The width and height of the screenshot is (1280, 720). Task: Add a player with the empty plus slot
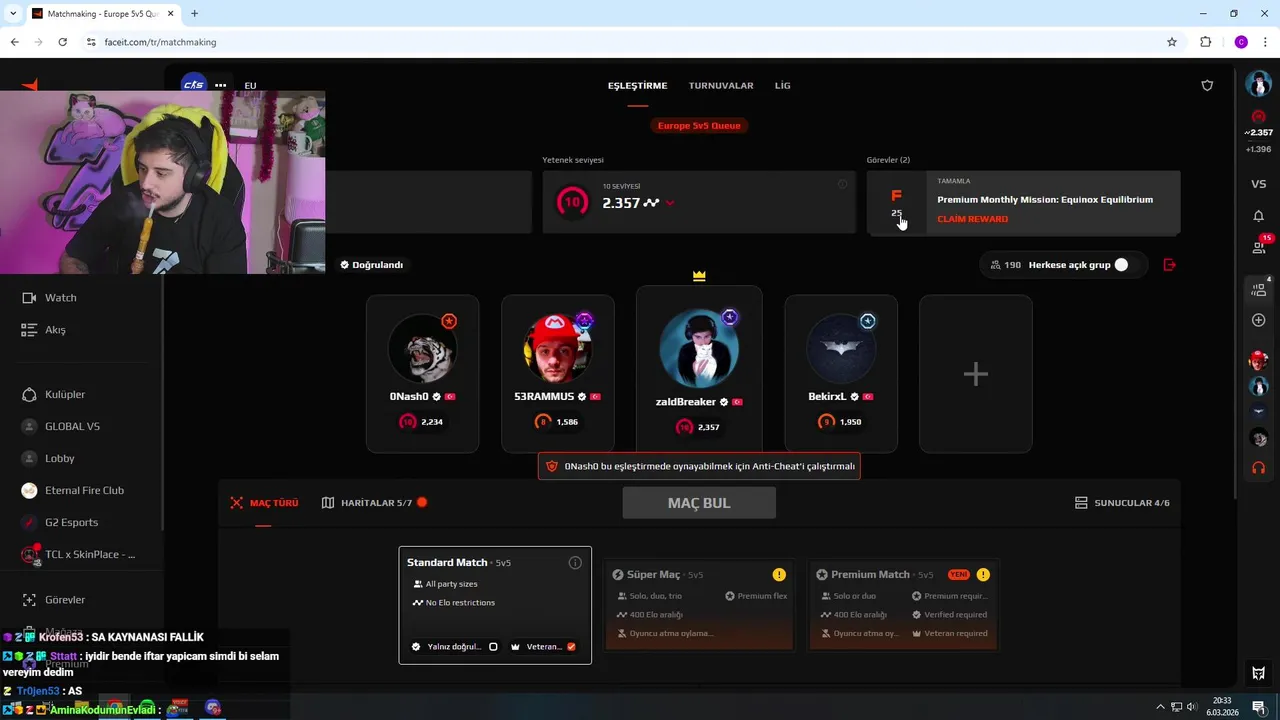(976, 374)
